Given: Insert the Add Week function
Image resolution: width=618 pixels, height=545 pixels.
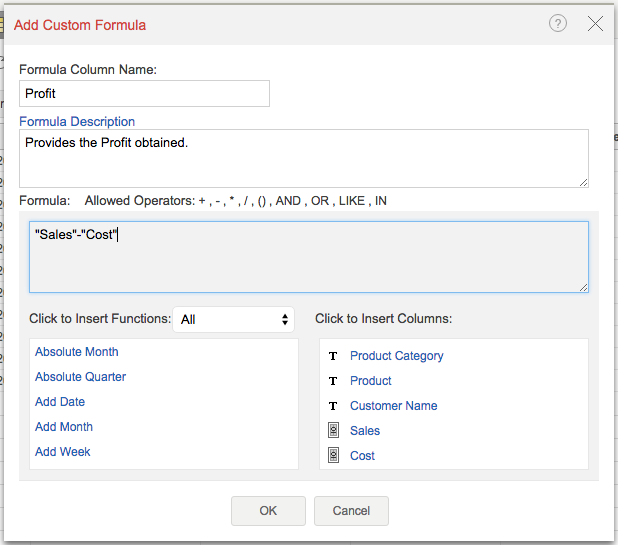Looking at the screenshot, I should point(62,452).
